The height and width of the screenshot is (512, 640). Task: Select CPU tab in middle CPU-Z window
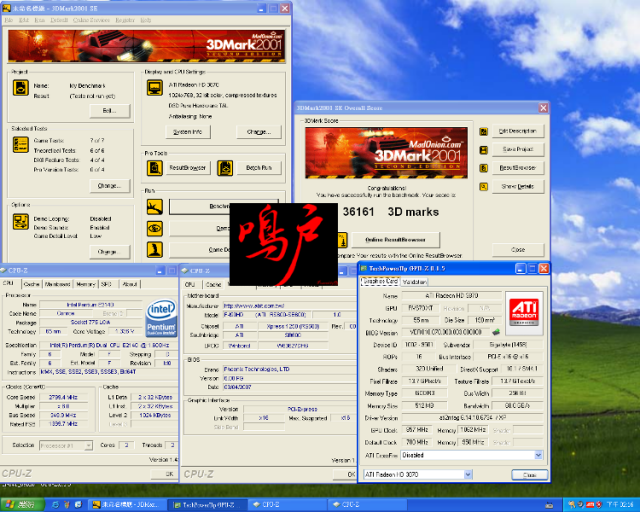[190, 284]
